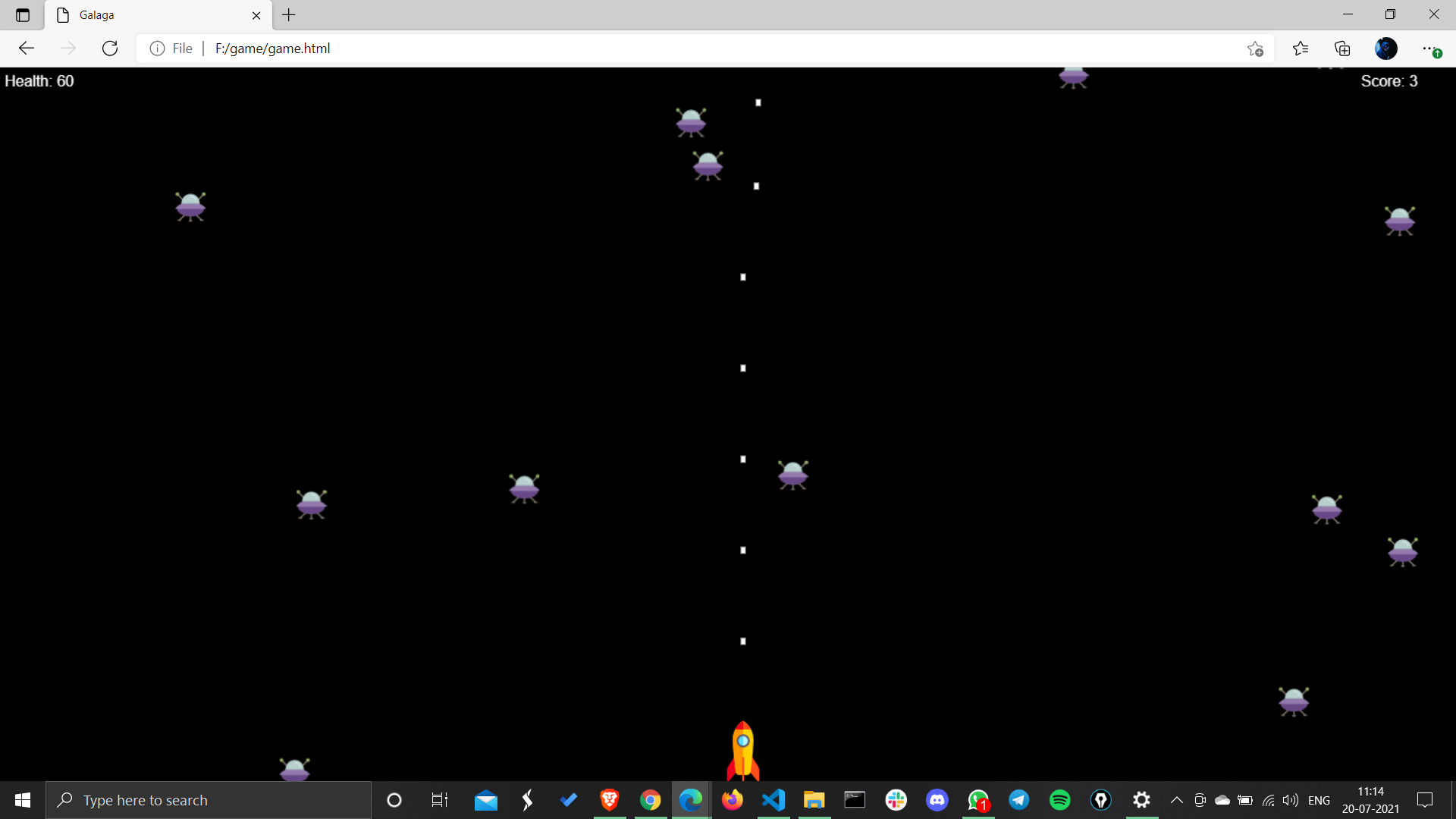The width and height of the screenshot is (1456, 819).
Task: Open the Favorites list icon
Action: [1301, 49]
